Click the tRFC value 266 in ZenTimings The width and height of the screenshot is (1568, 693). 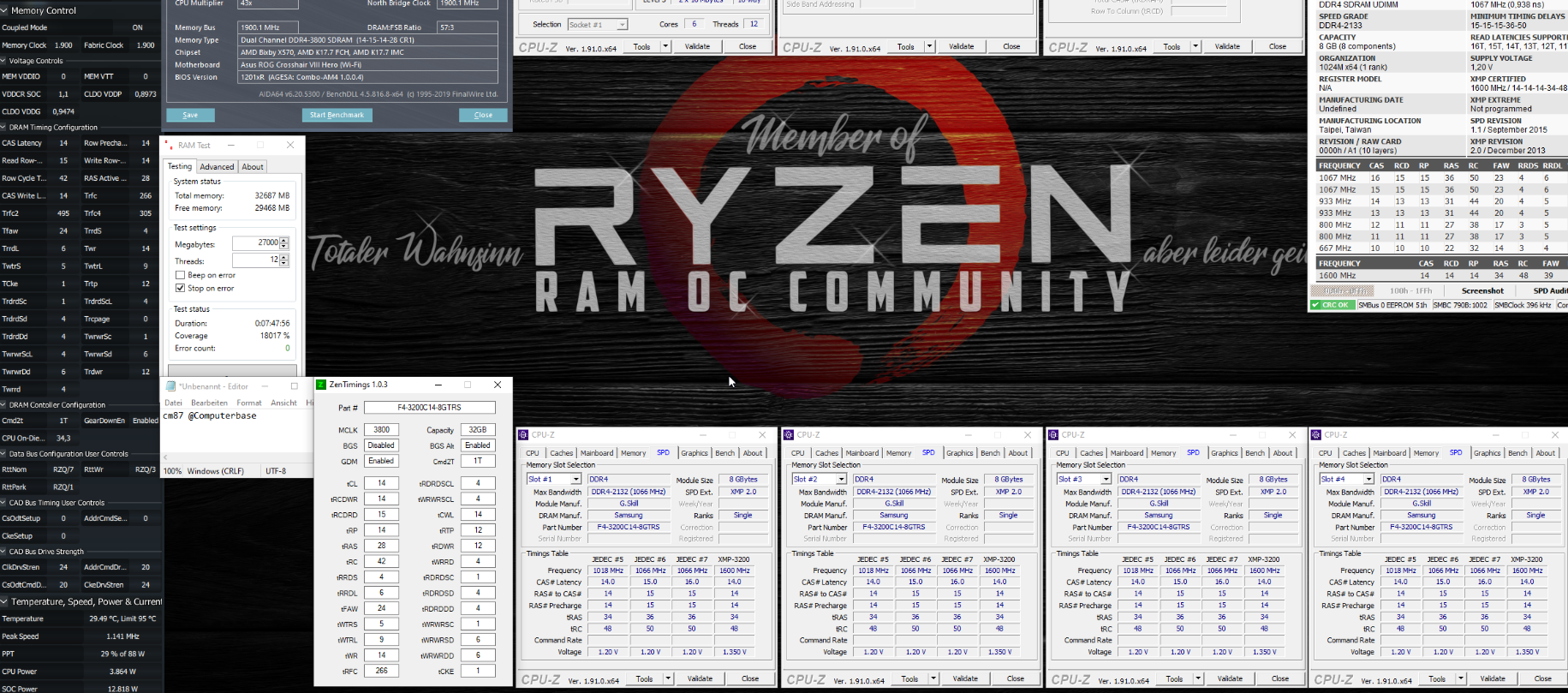[381, 671]
